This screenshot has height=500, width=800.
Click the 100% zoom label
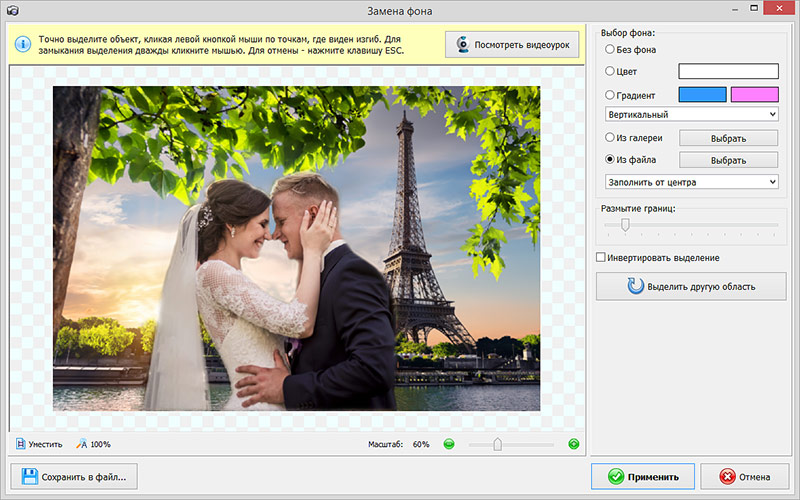101,444
